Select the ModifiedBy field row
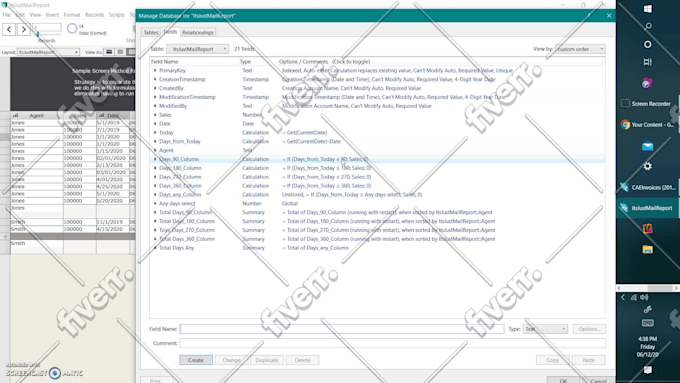The image size is (680, 383). 377,106
